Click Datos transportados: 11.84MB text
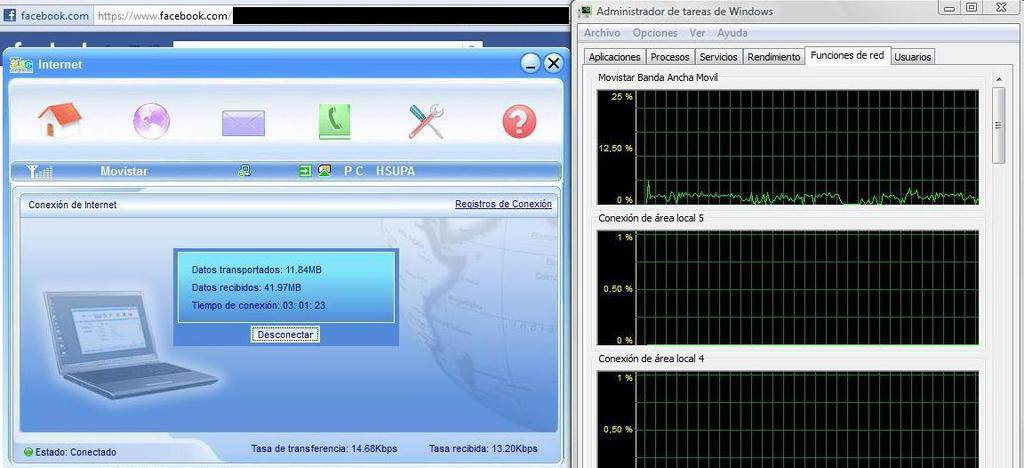1024x468 pixels. 257,270
